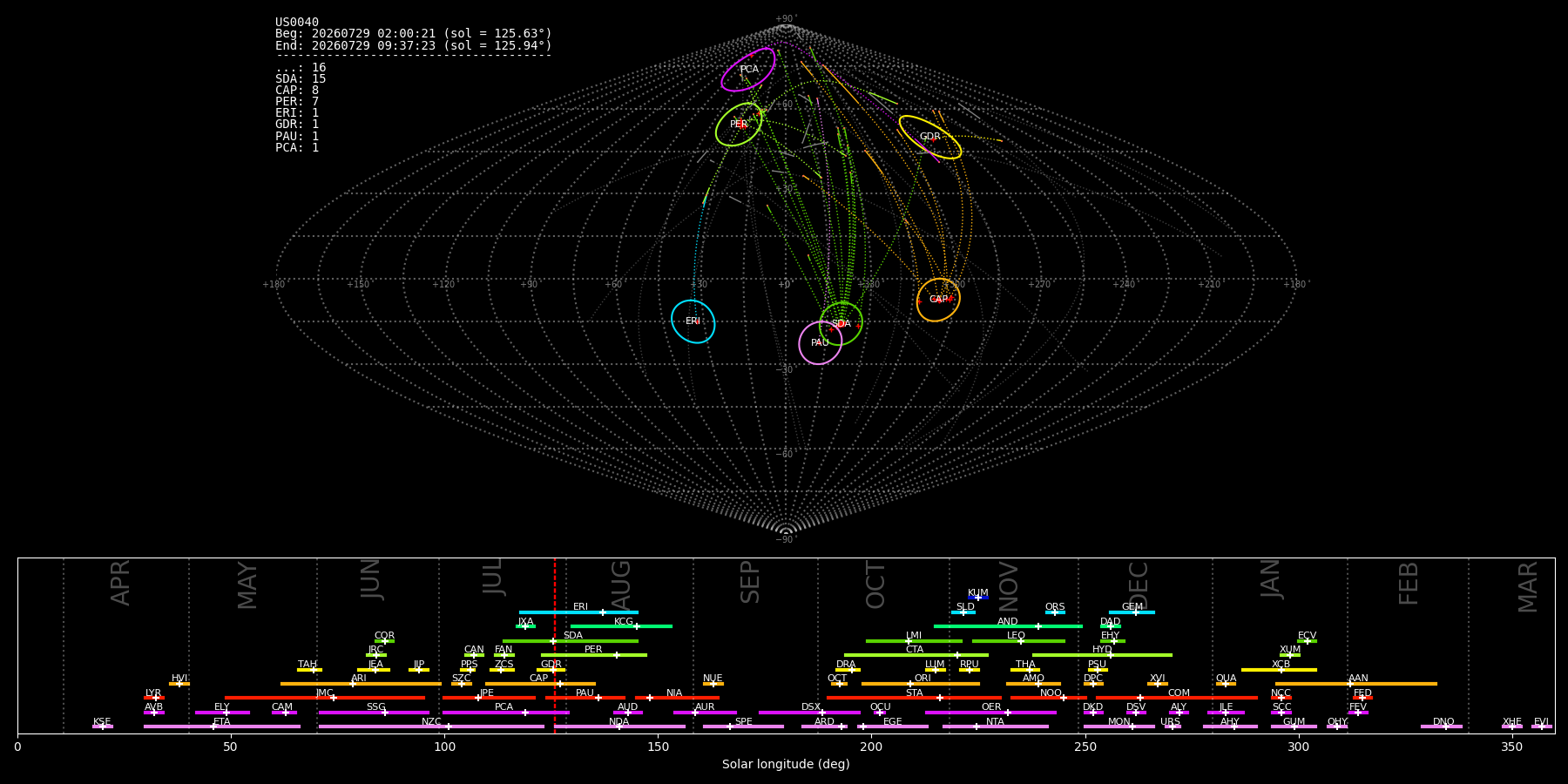Click the GDR yellow radiant ellipse
This screenshot has width=1568, height=784.
[930, 137]
